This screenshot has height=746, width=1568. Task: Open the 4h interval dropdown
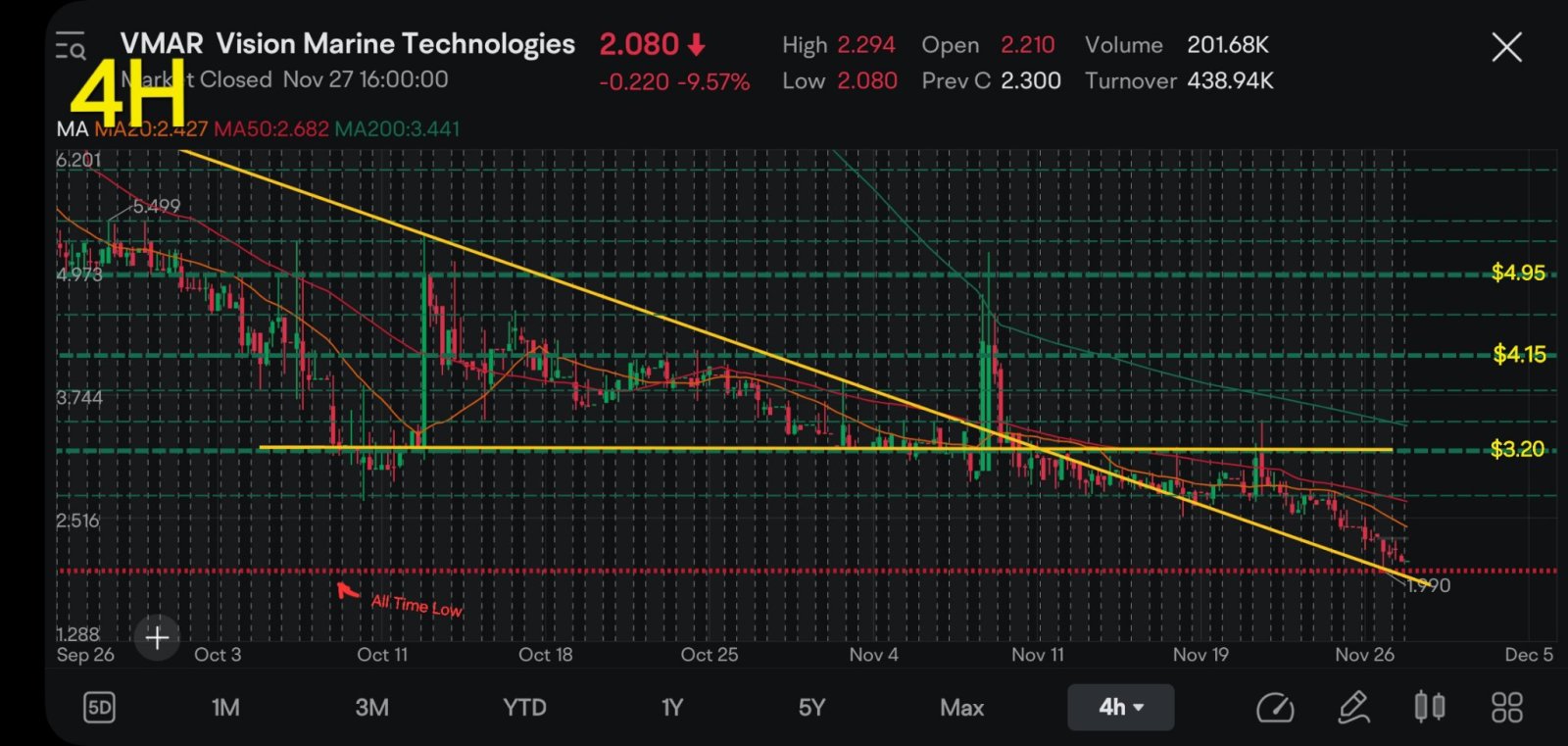(1121, 707)
